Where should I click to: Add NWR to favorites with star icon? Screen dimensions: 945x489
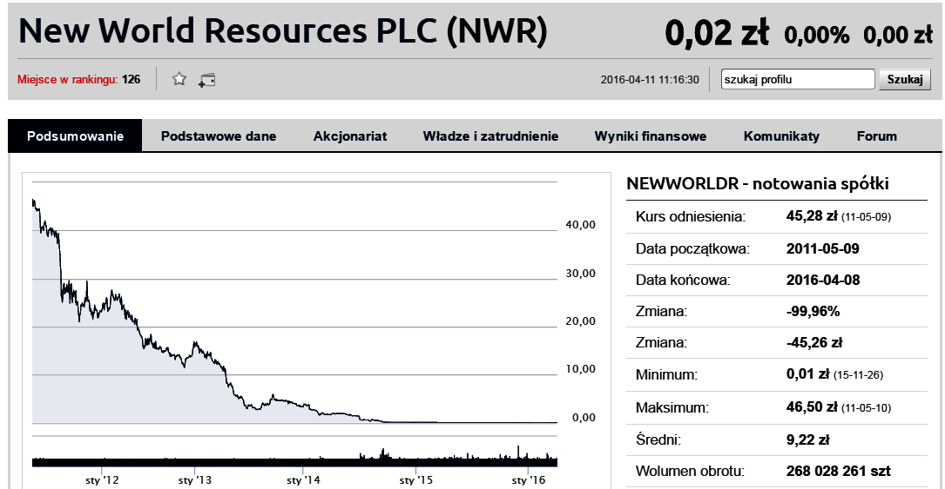point(179,79)
